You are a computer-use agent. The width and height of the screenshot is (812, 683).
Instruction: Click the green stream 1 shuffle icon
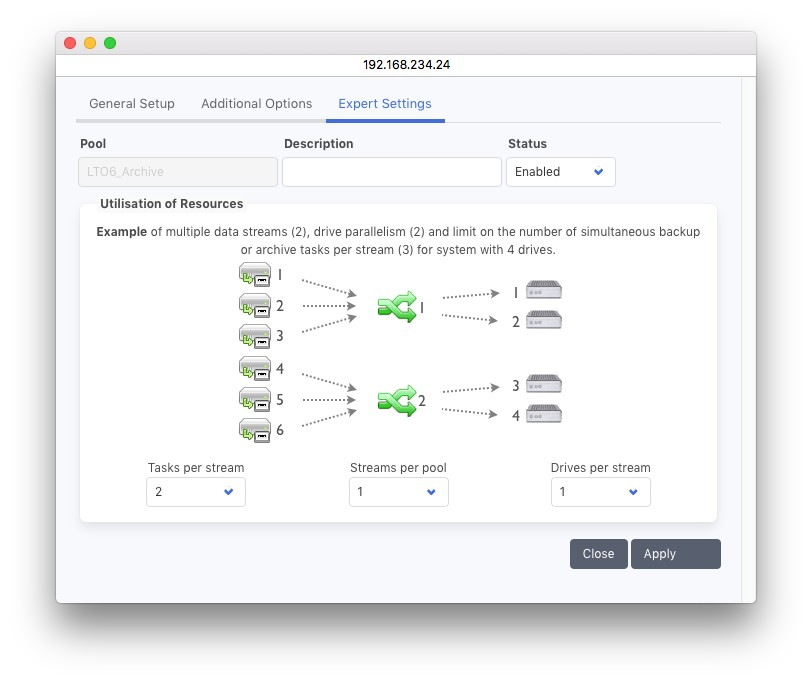point(395,307)
